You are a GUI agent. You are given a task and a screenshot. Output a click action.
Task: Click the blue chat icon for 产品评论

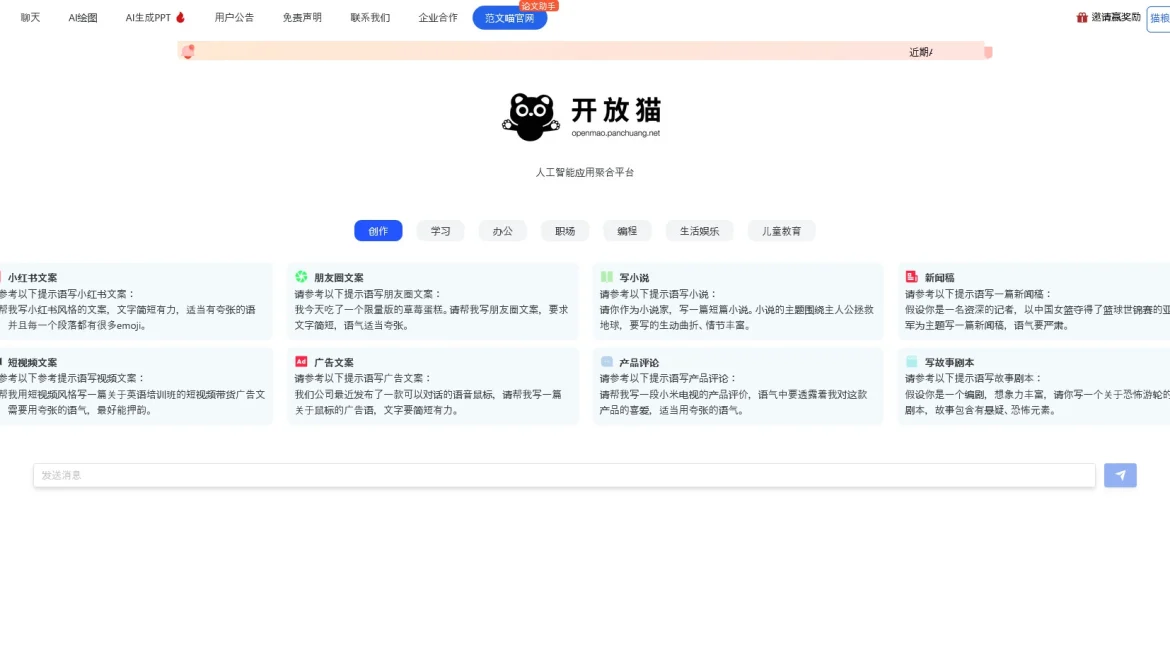(607, 361)
